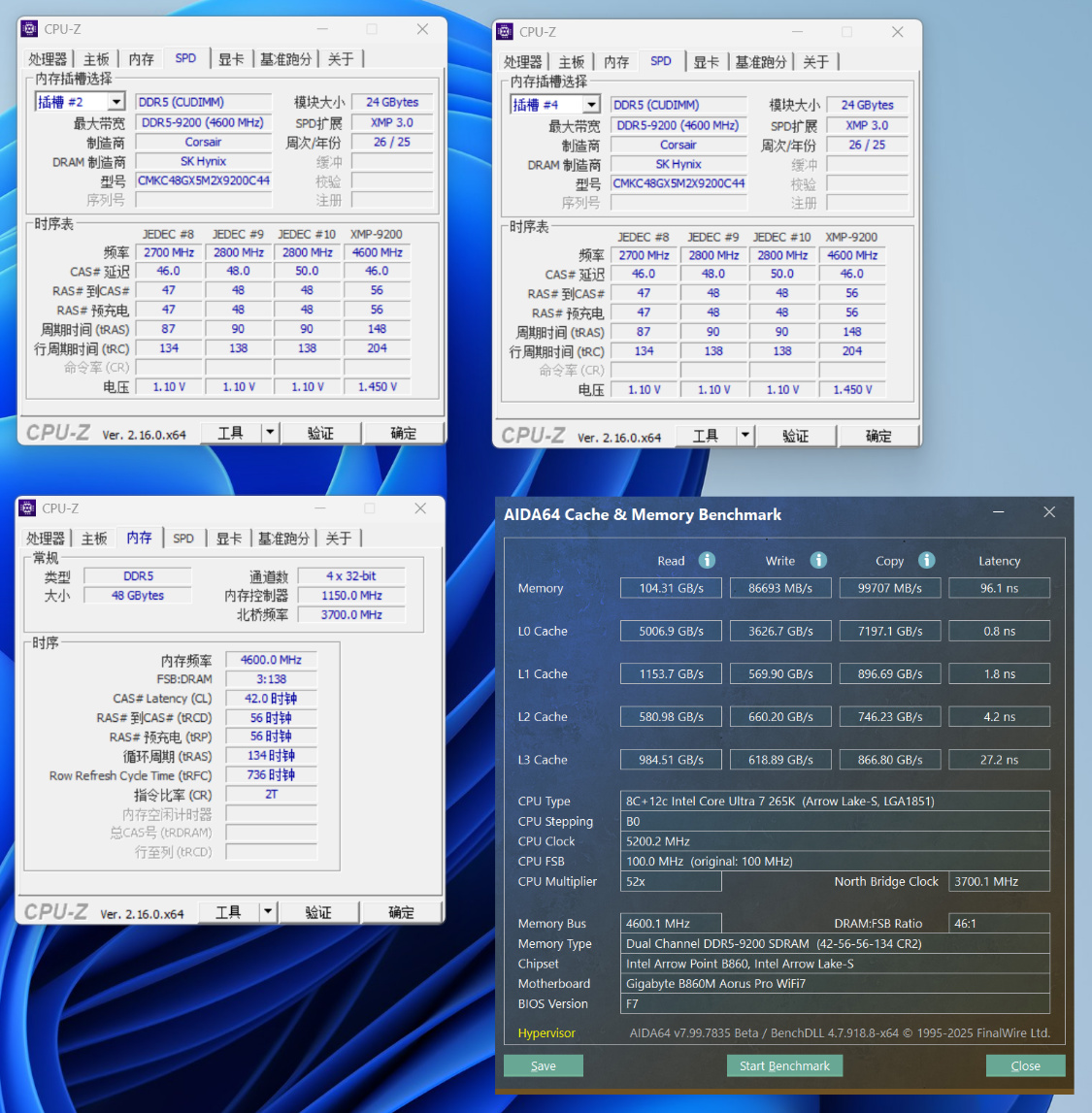The height and width of the screenshot is (1113, 1092).
Task: Switch to 主板 tab in slot #2 window
Action: coord(96,59)
